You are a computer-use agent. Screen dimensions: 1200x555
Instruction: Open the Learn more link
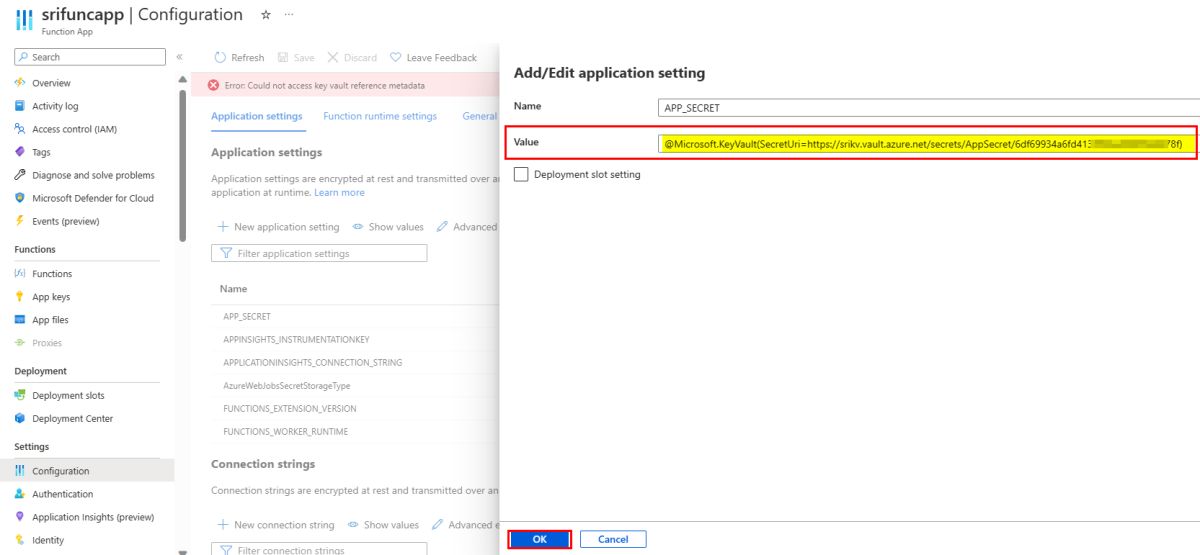point(339,192)
